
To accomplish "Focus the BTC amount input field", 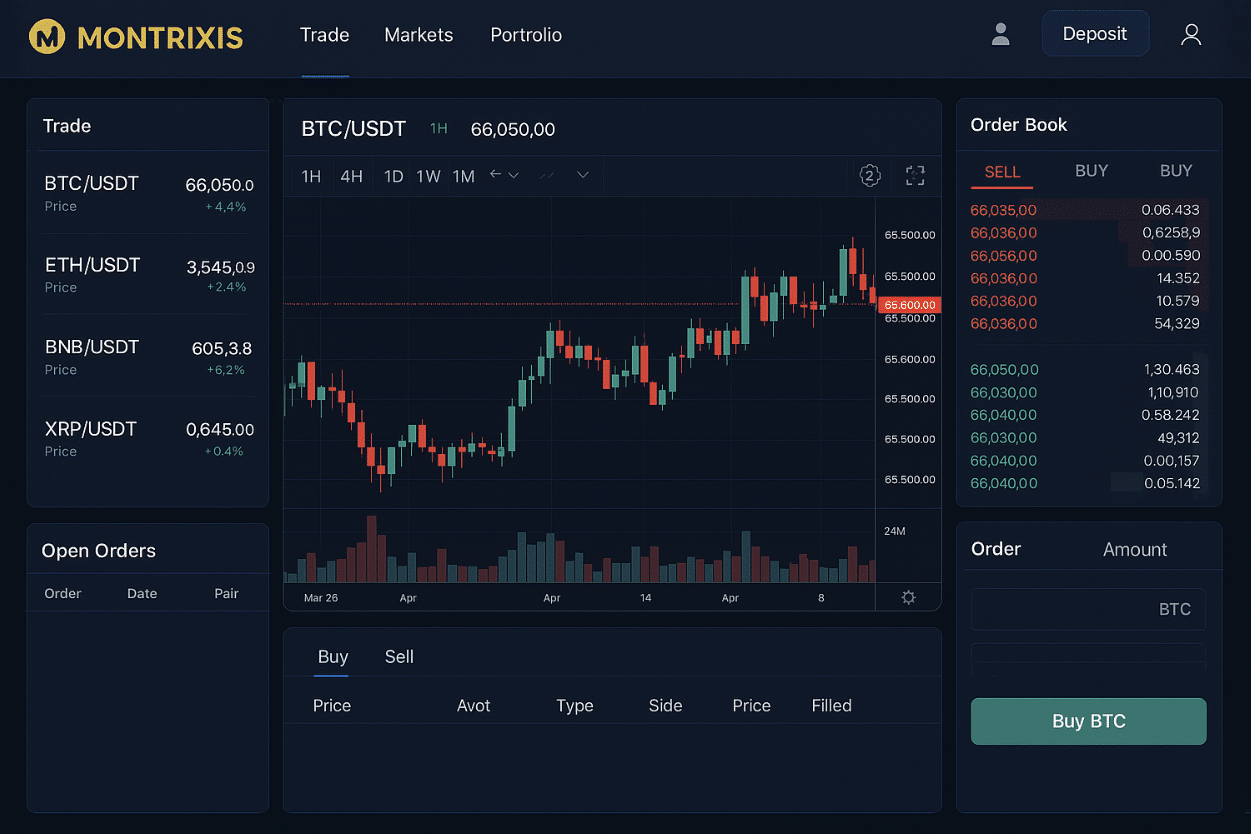I will coord(1088,609).
